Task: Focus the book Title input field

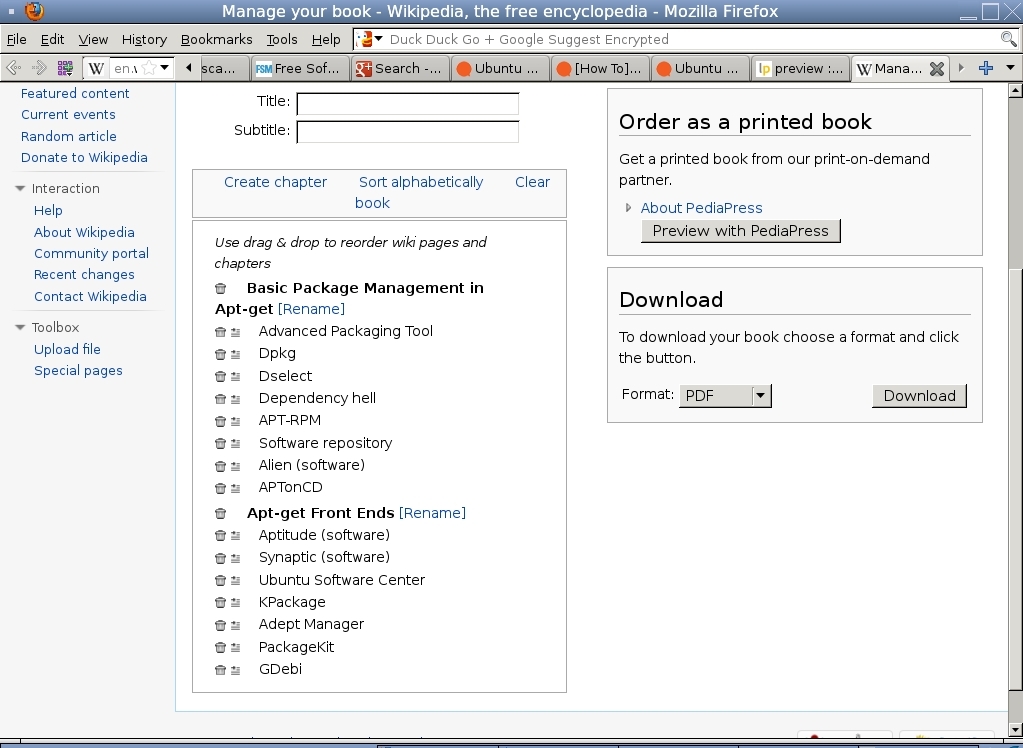Action: pyautogui.click(x=408, y=104)
